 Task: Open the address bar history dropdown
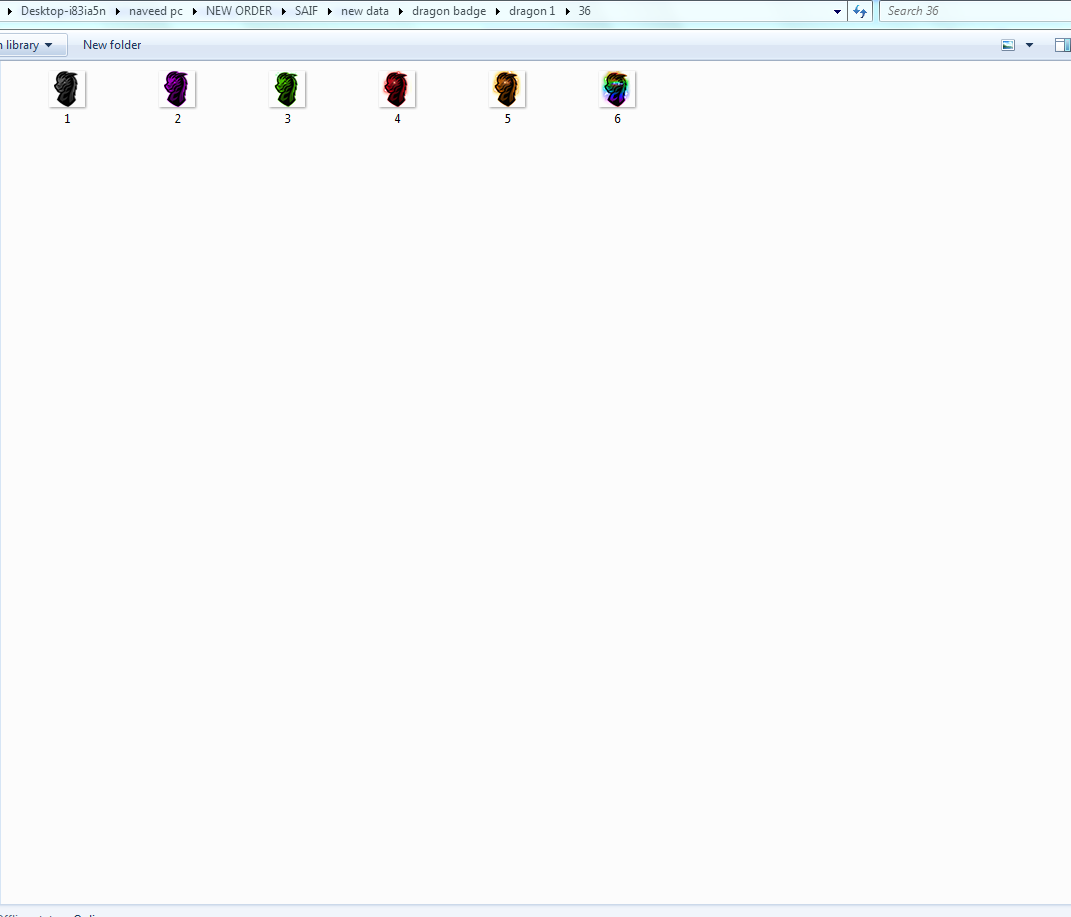click(837, 12)
